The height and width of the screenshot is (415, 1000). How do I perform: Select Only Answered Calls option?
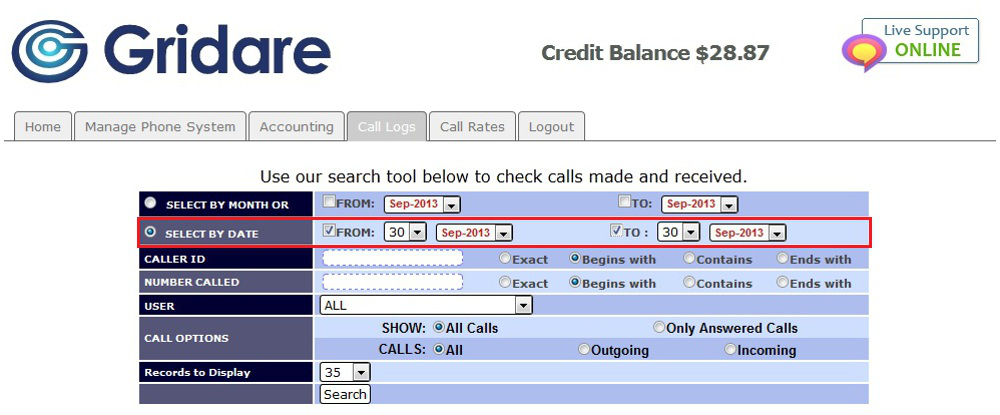(659, 327)
